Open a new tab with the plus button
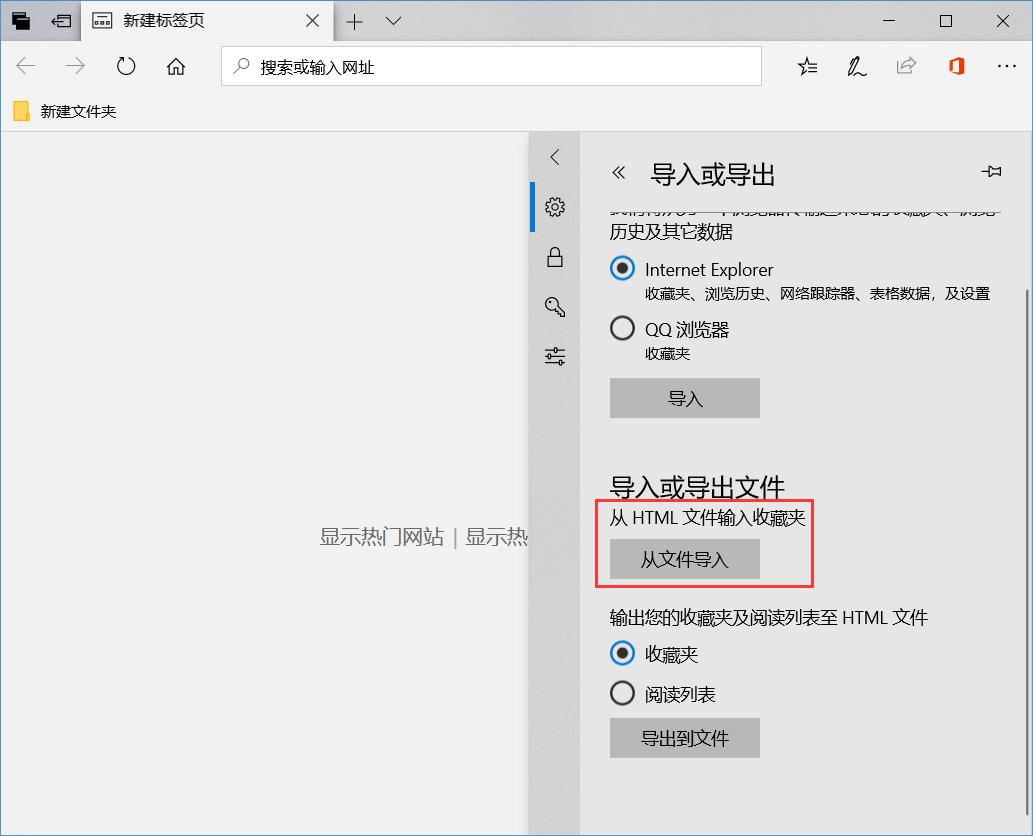Image resolution: width=1033 pixels, height=836 pixels. pos(355,21)
